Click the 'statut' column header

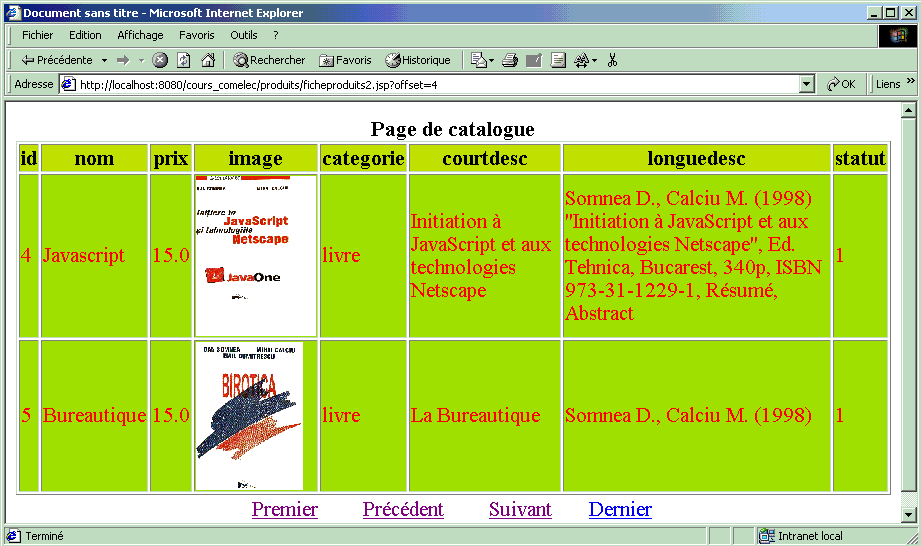tap(860, 159)
